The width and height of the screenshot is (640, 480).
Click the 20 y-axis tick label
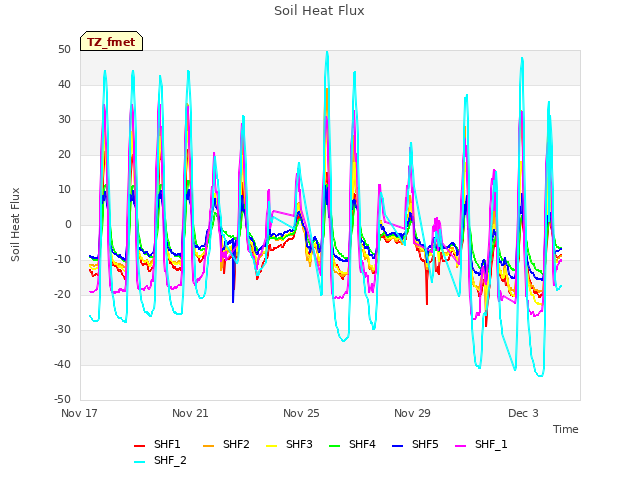[x=64, y=155]
